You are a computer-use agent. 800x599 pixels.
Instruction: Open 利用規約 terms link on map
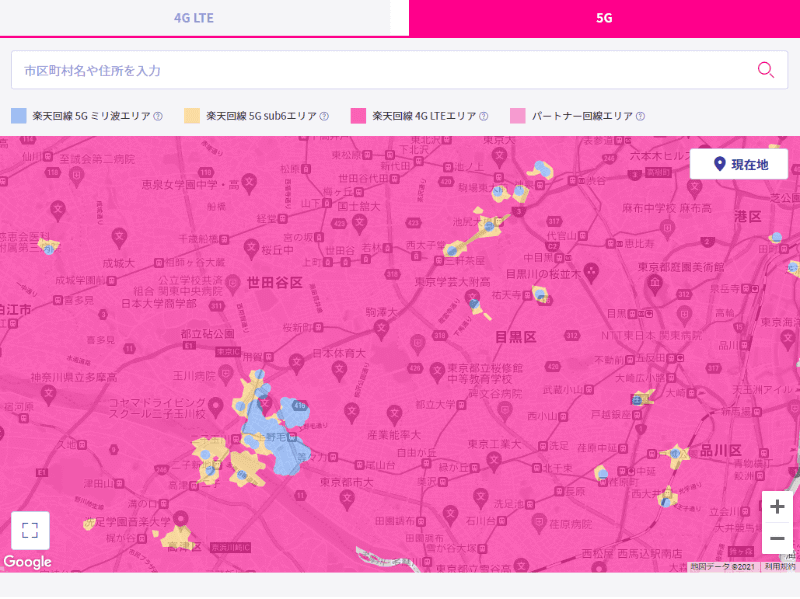tap(781, 566)
